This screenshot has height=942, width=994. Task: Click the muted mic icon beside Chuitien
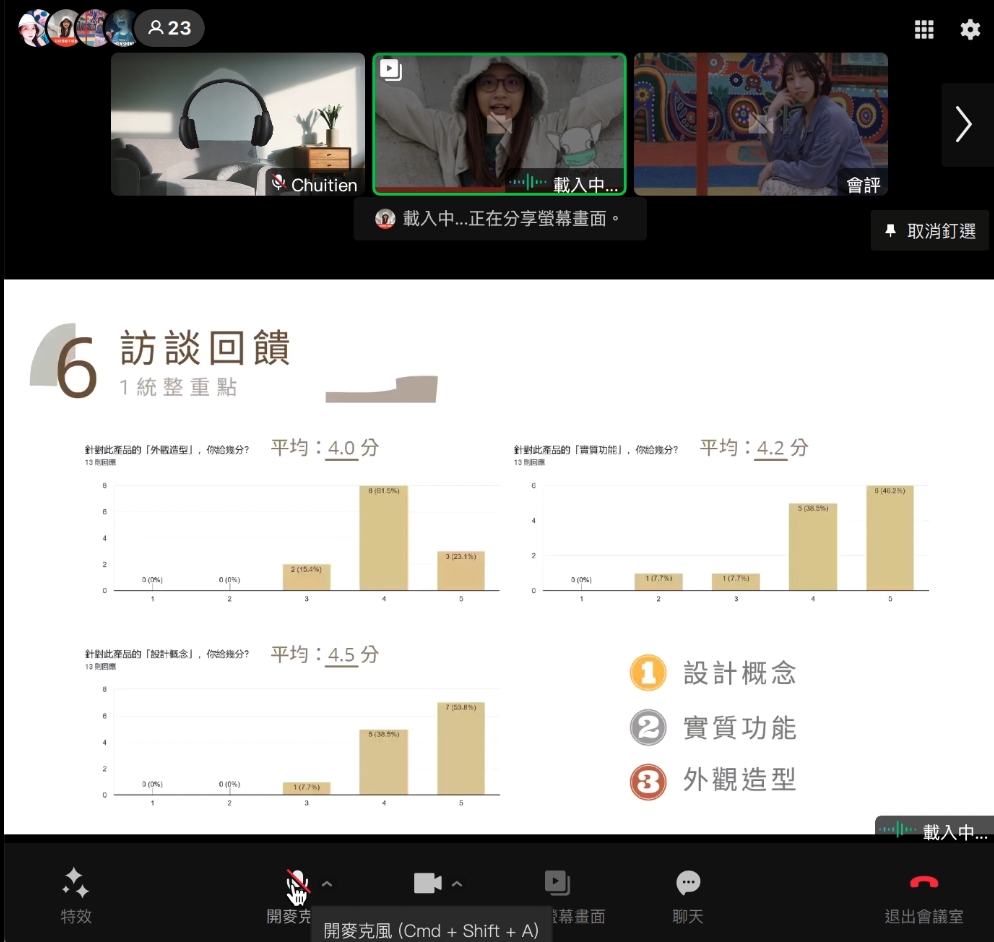(279, 183)
